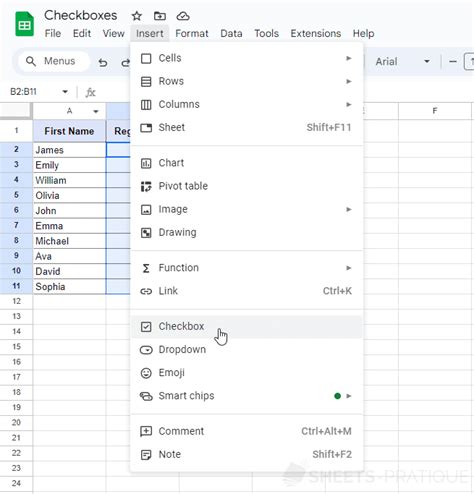
Task: Choose Sheet Shift+F11 entry
Action: pos(247,128)
